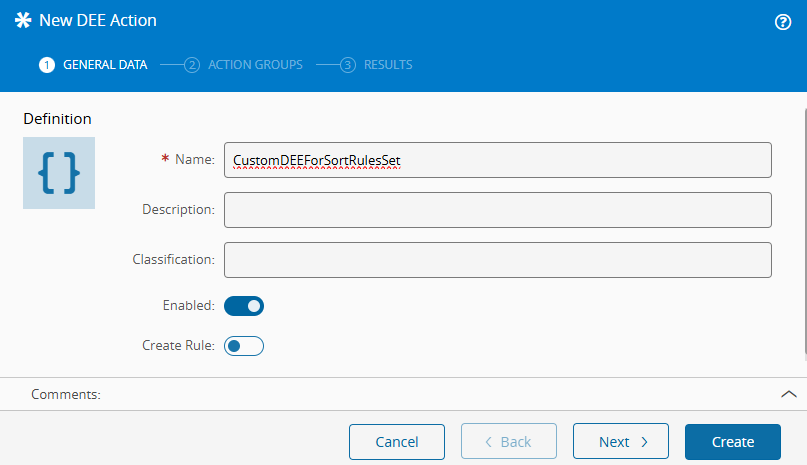Select the General Data step label
Image resolution: width=807 pixels, height=465 pixels.
click(105, 65)
